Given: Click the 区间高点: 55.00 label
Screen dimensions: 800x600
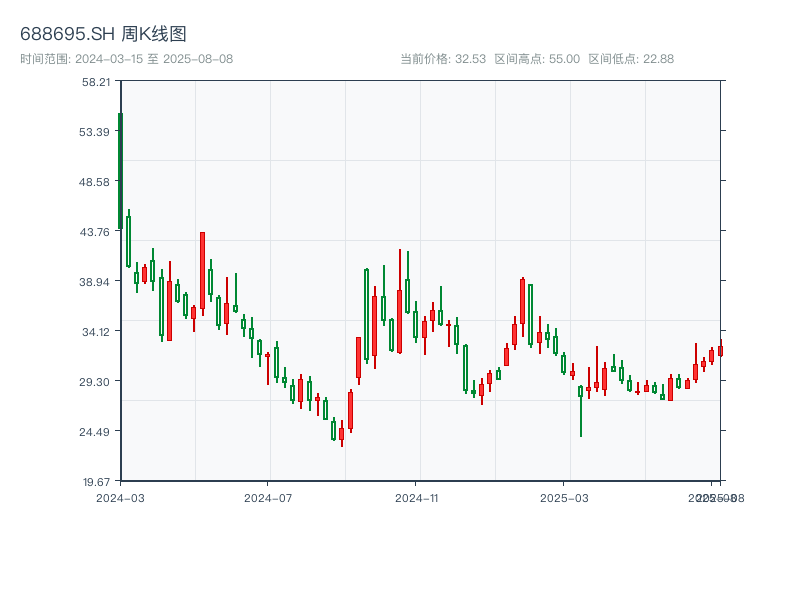Looking at the screenshot, I should (x=537, y=59).
